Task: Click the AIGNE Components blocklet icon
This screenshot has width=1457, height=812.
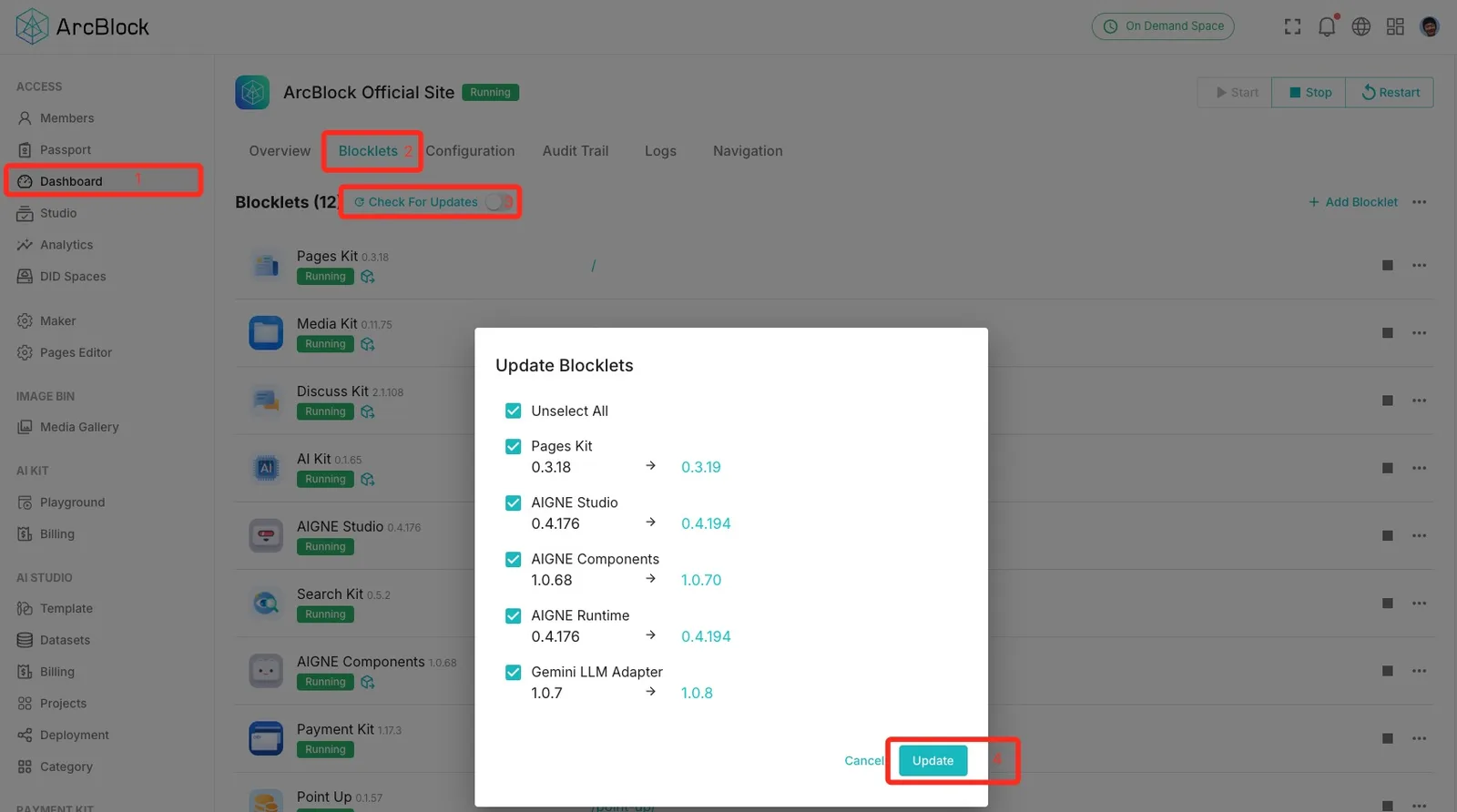Action: [266, 671]
